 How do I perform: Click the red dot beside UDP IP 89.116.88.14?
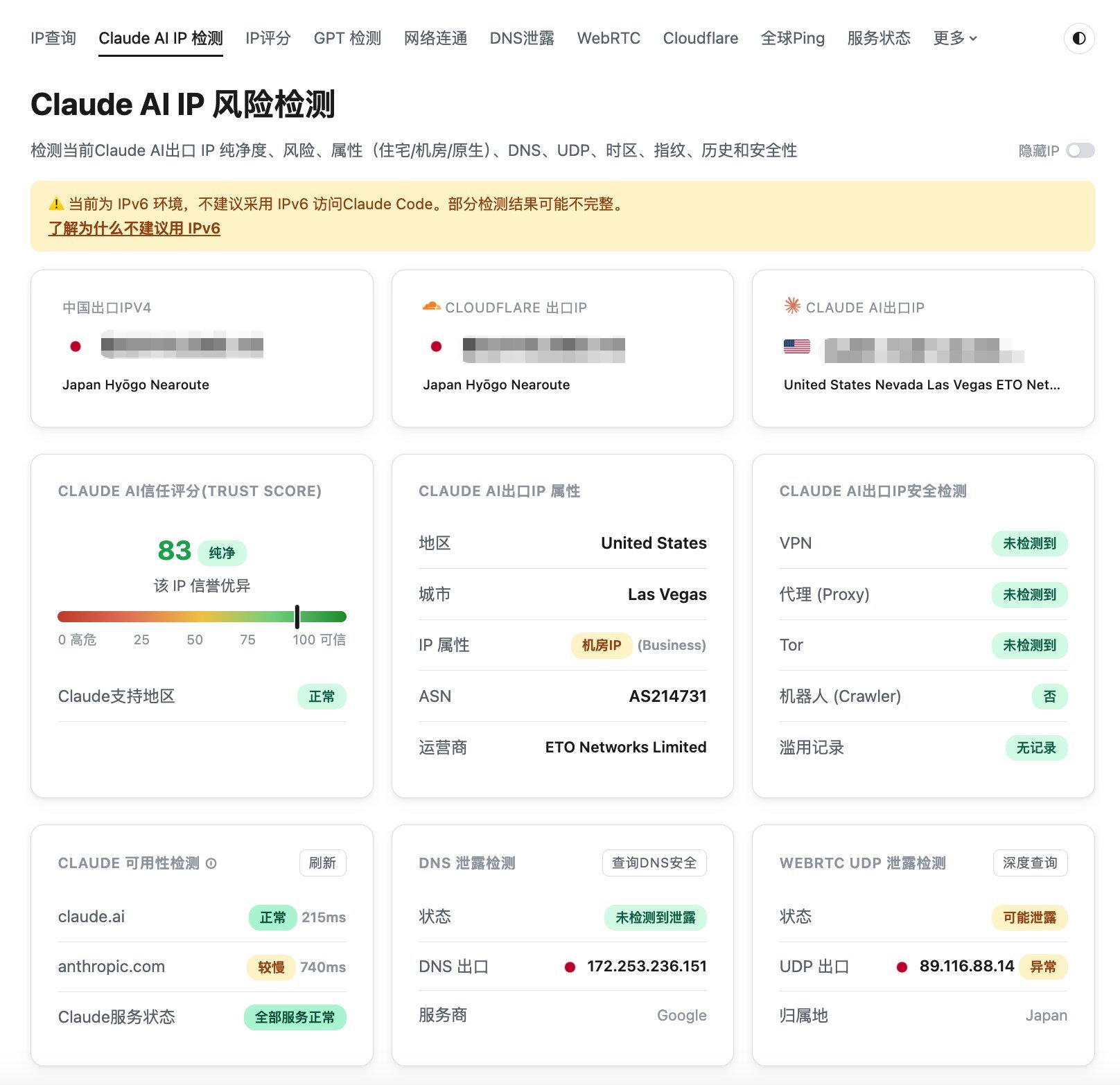902,967
